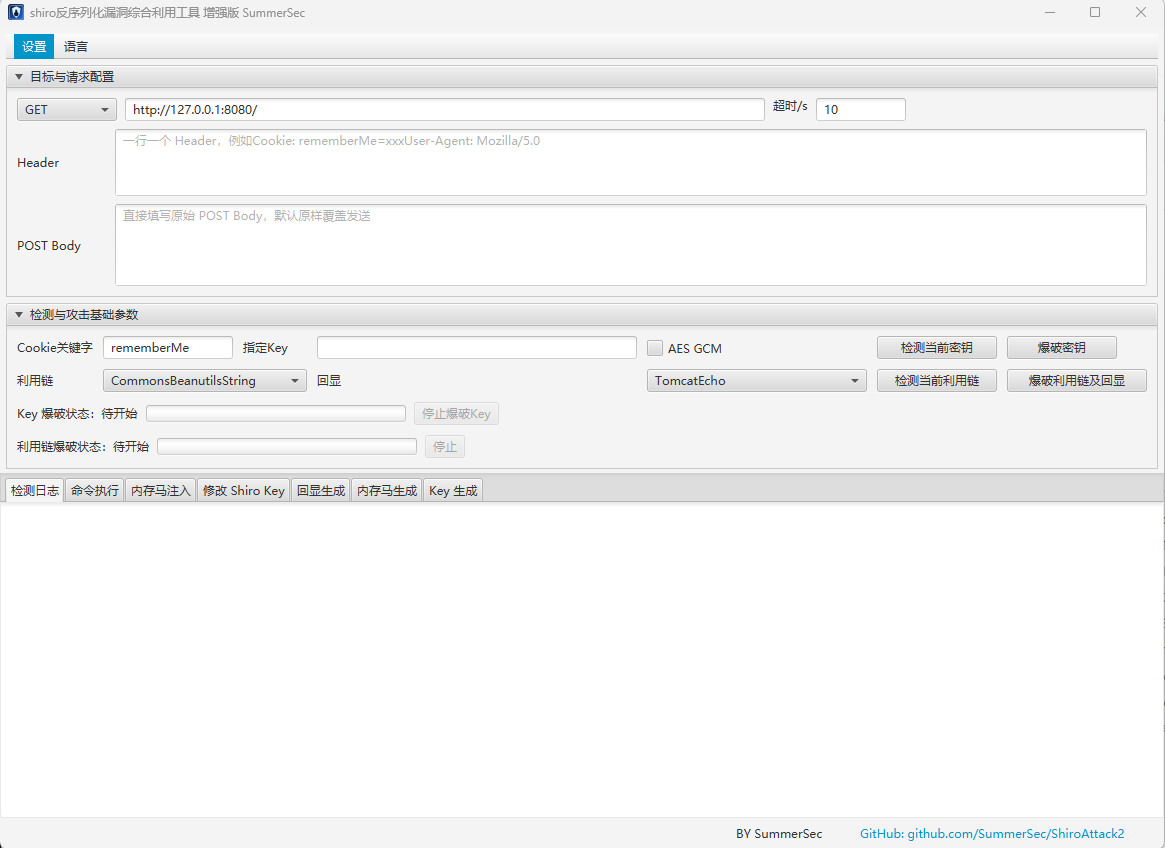Viewport: 1165px width, 848px height.
Task: Click the Key 爆破状态 progress bar
Action: pyautogui.click(x=276, y=414)
